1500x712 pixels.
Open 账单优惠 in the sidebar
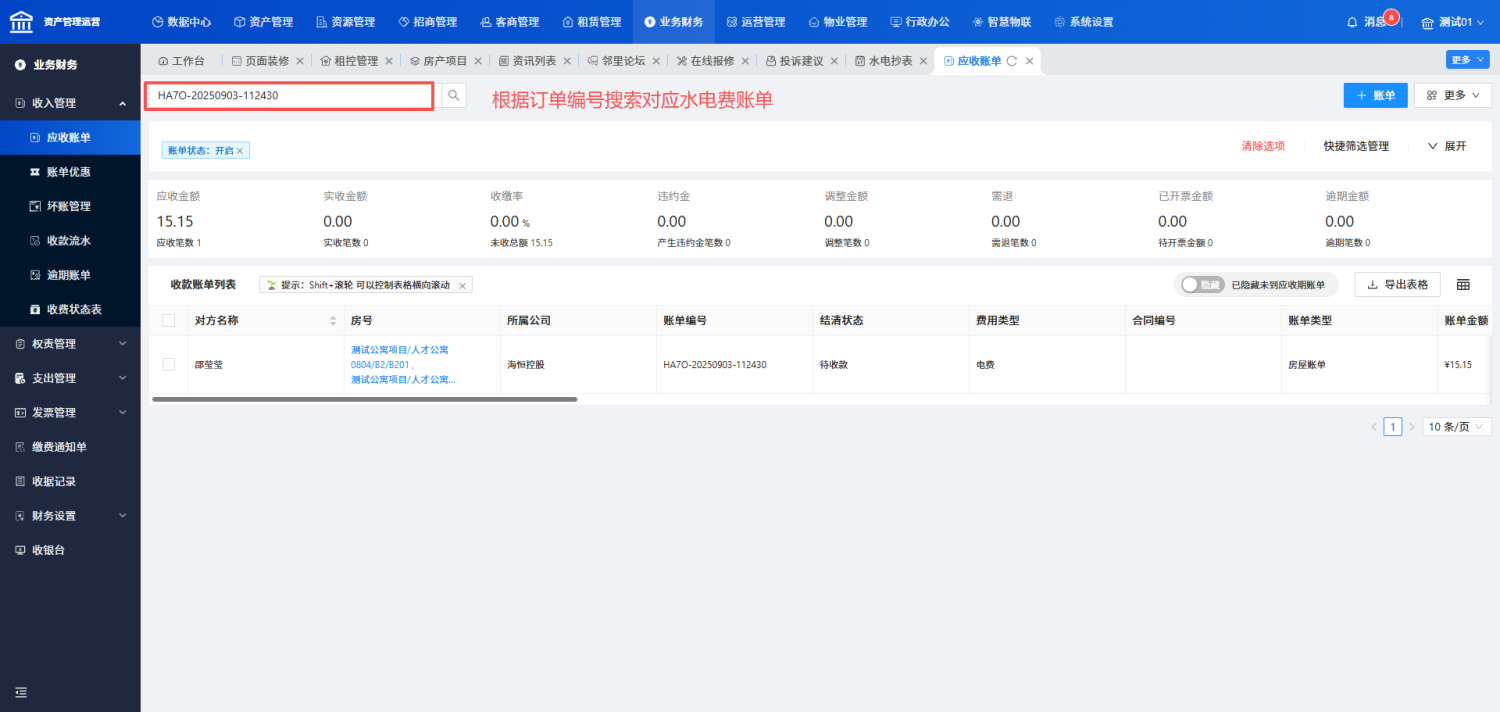(70, 172)
